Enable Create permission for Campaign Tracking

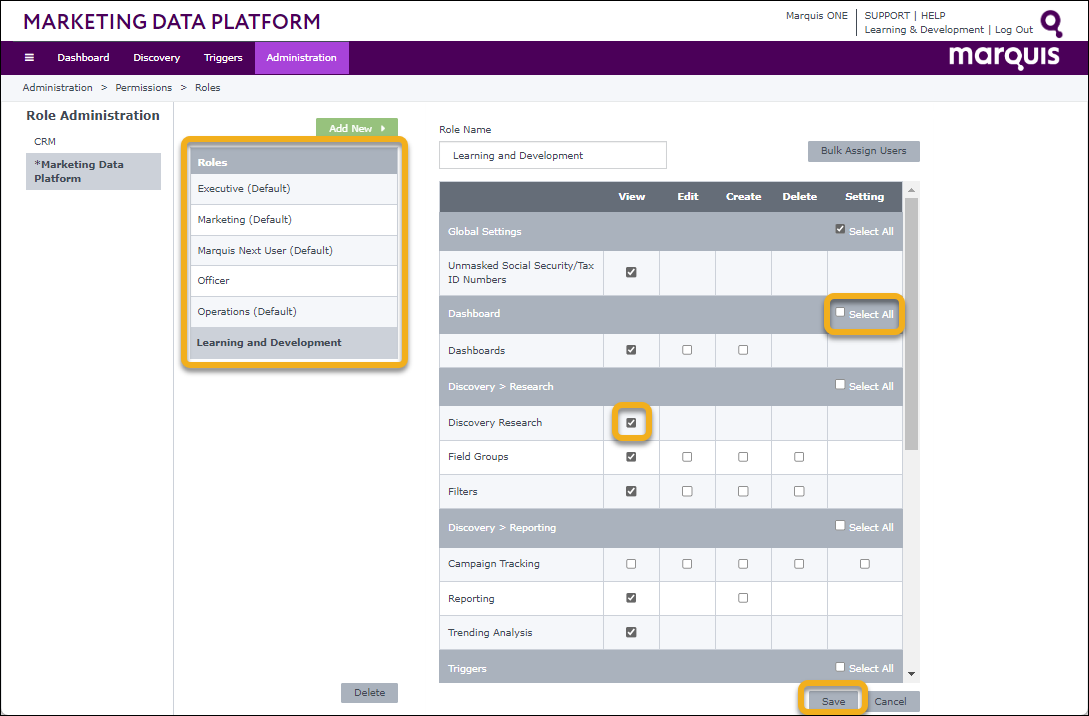point(743,564)
